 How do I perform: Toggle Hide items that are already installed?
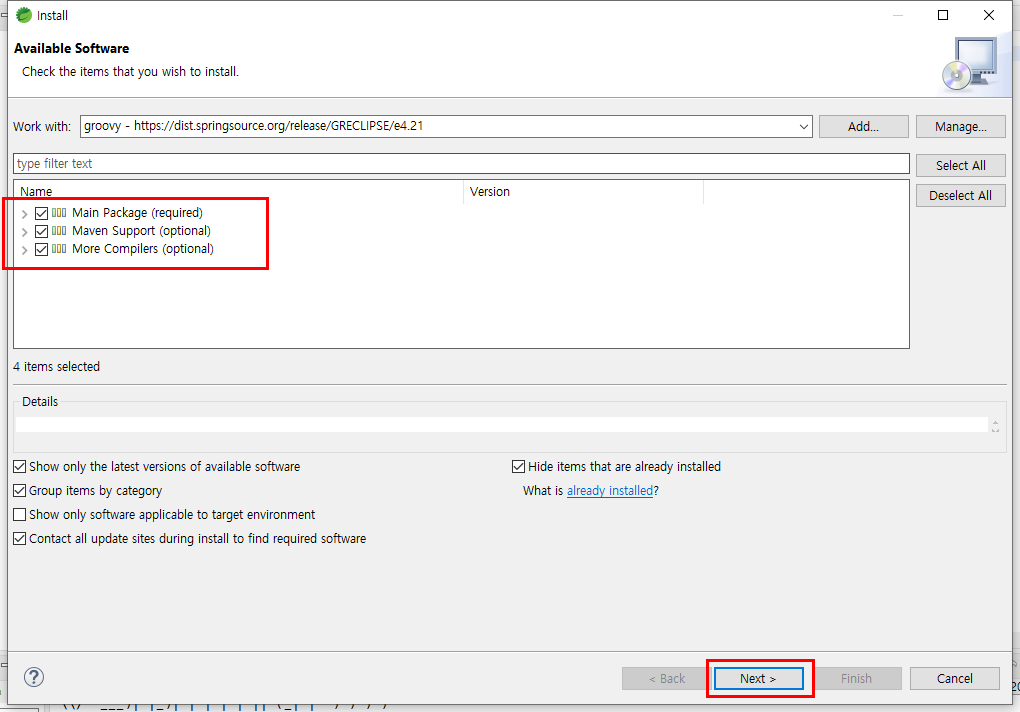coord(518,467)
